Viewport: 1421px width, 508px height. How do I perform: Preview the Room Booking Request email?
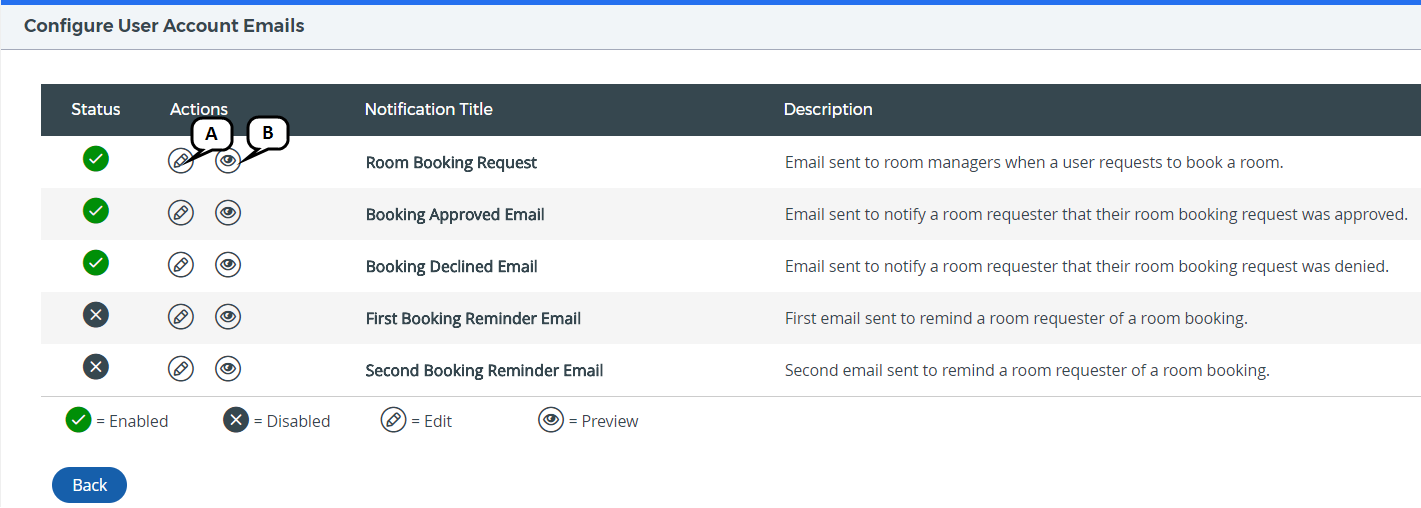(x=228, y=161)
